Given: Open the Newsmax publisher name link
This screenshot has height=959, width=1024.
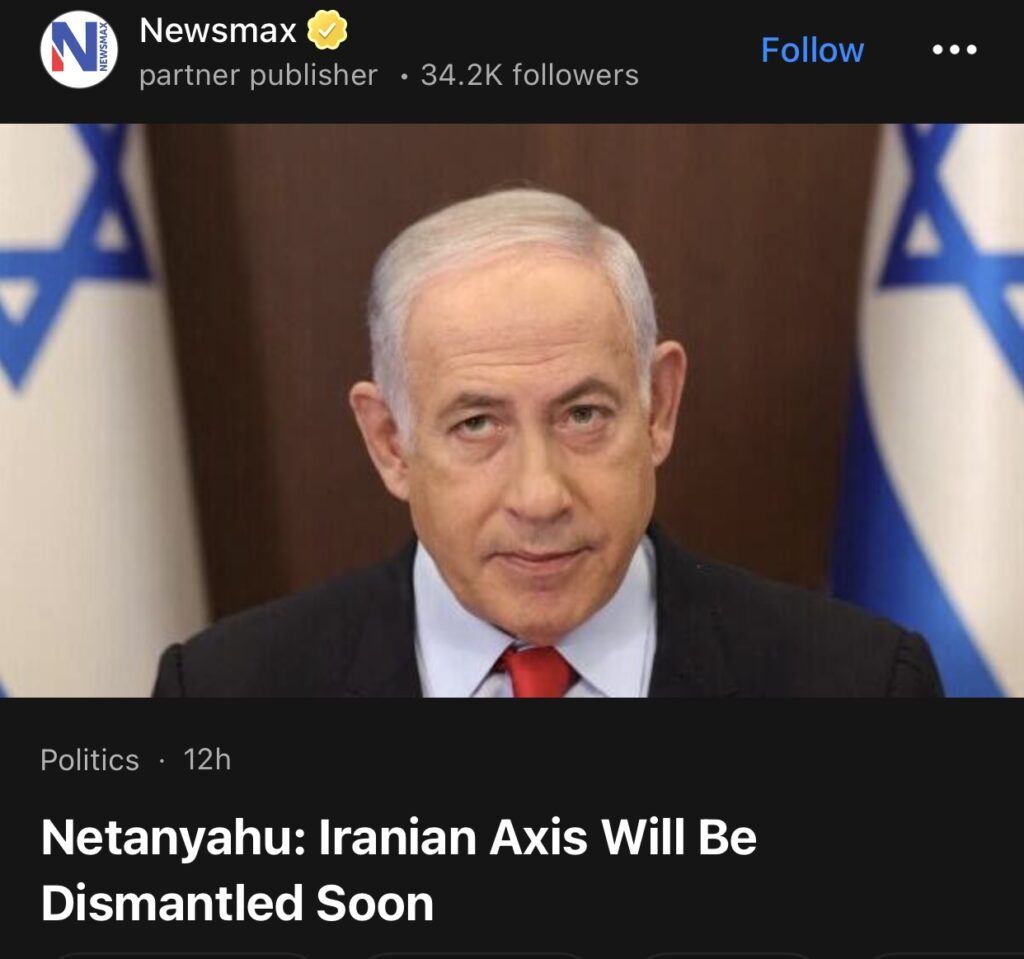Looking at the screenshot, I should pyautogui.click(x=217, y=31).
